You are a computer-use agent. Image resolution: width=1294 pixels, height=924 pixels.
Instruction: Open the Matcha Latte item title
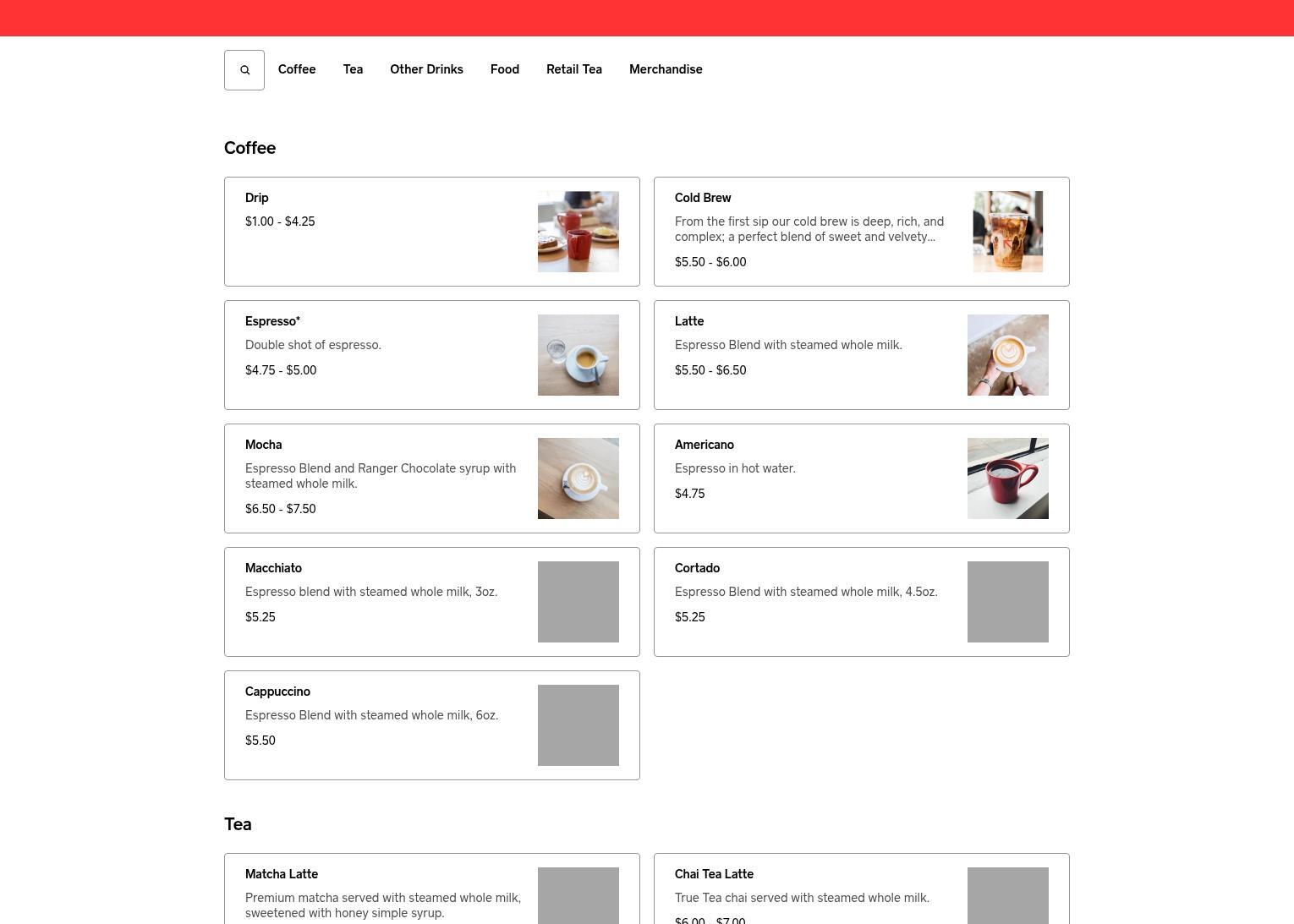tap(282, 874)
